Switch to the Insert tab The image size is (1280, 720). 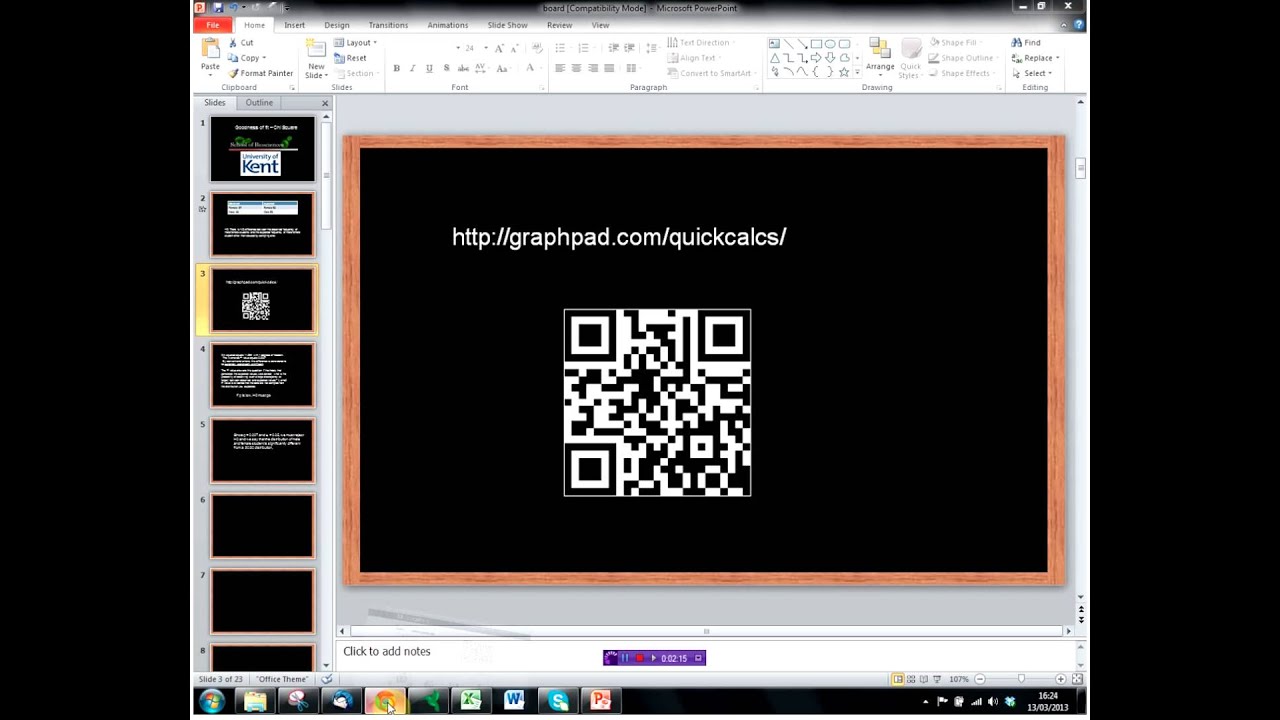294,25
